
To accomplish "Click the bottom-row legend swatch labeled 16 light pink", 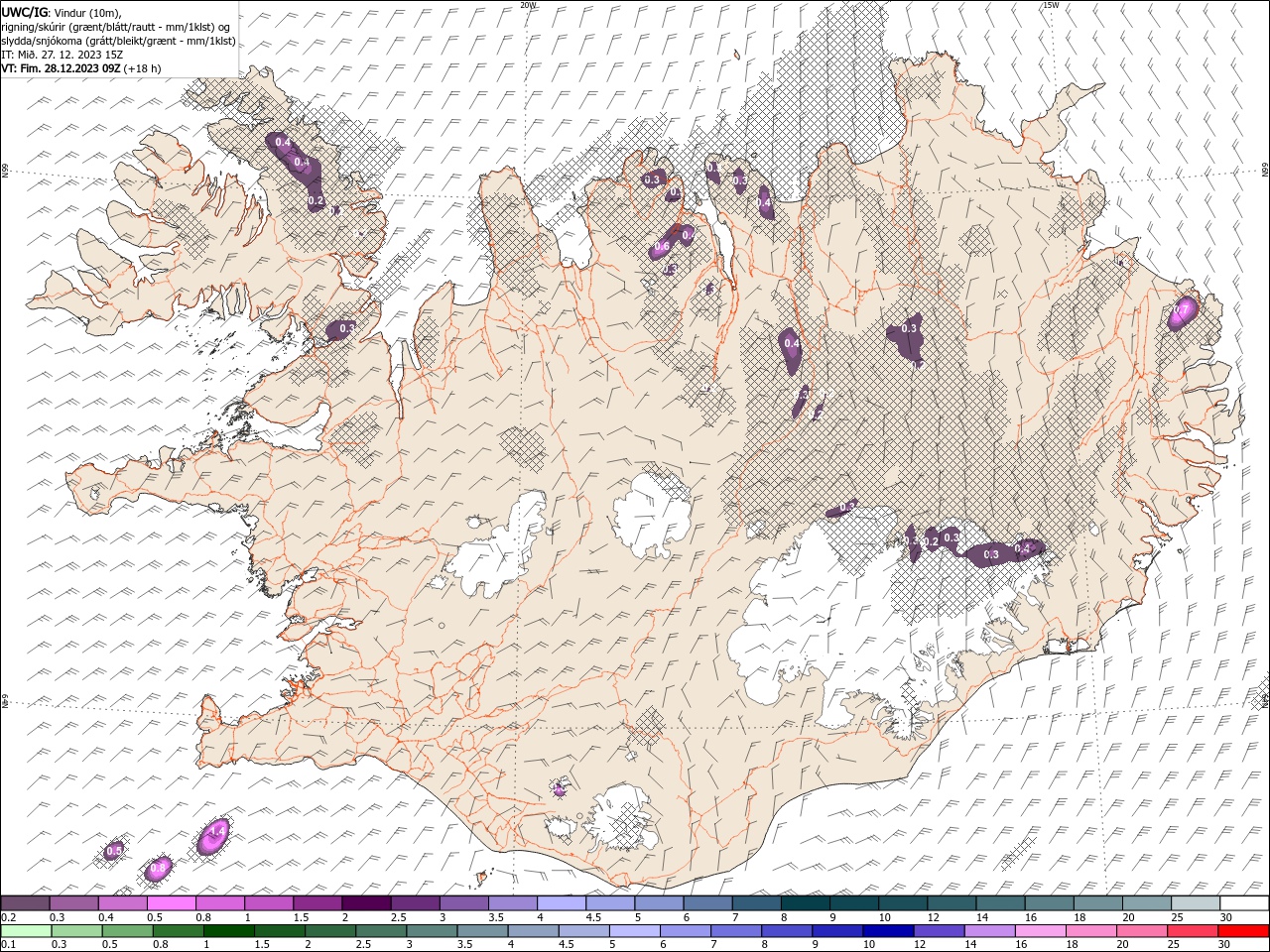I will 1040,931.
